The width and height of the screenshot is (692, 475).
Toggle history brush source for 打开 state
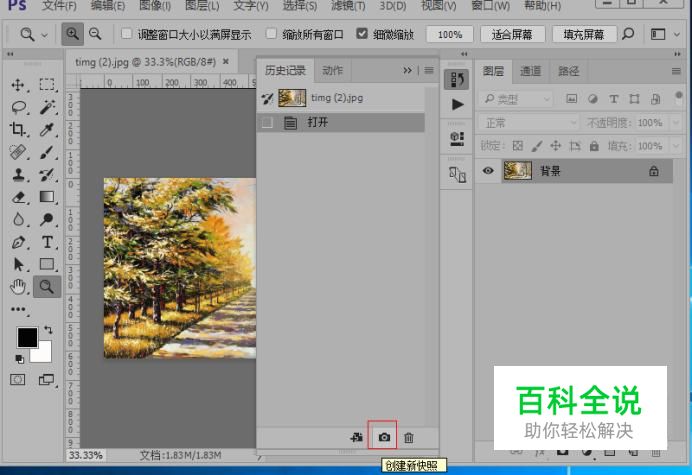(x=267, y=122)
